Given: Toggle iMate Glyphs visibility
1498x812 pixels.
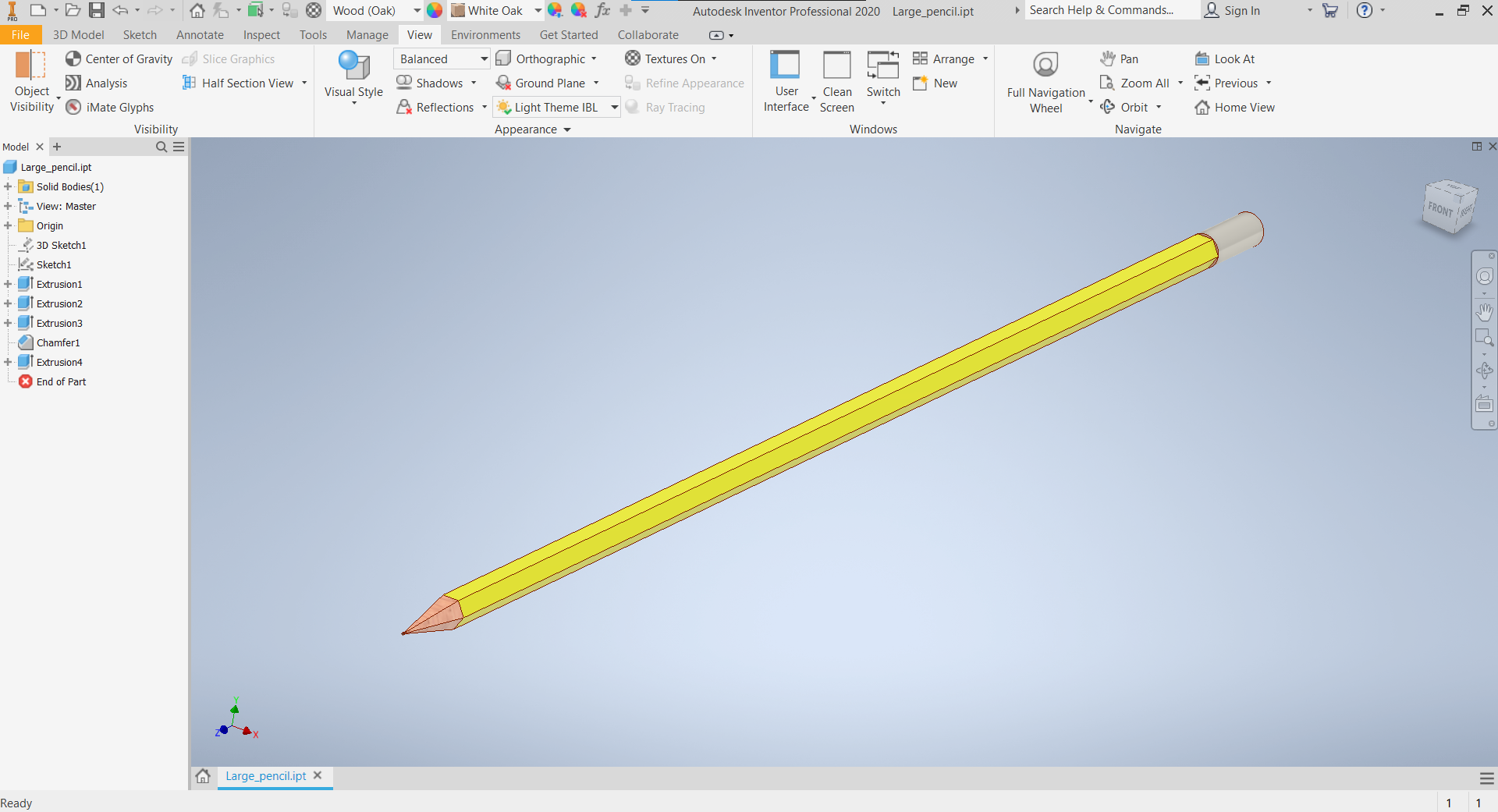Looking at the screenshot, I should click(x=110, y=107).
